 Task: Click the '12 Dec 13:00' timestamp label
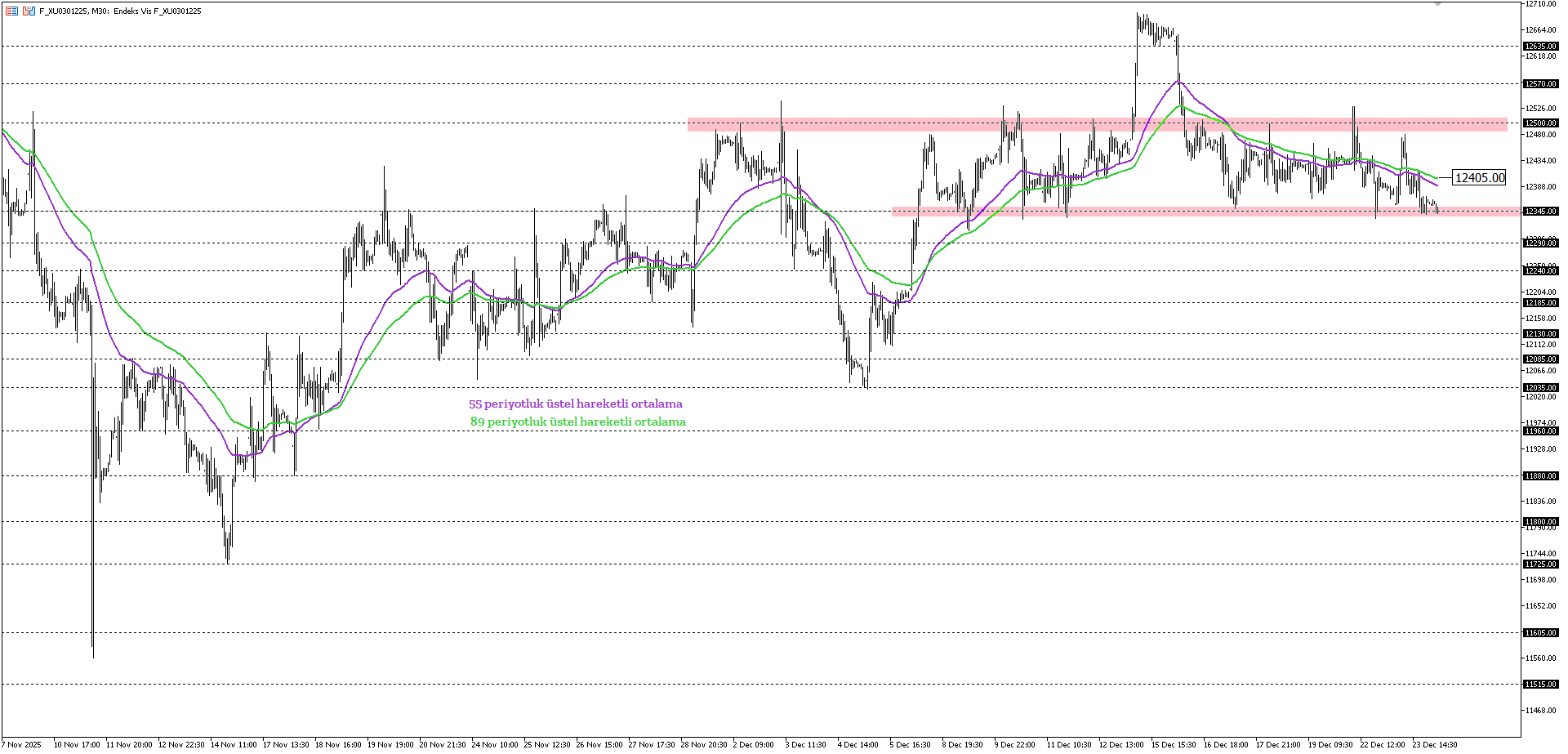[1120, 745]
